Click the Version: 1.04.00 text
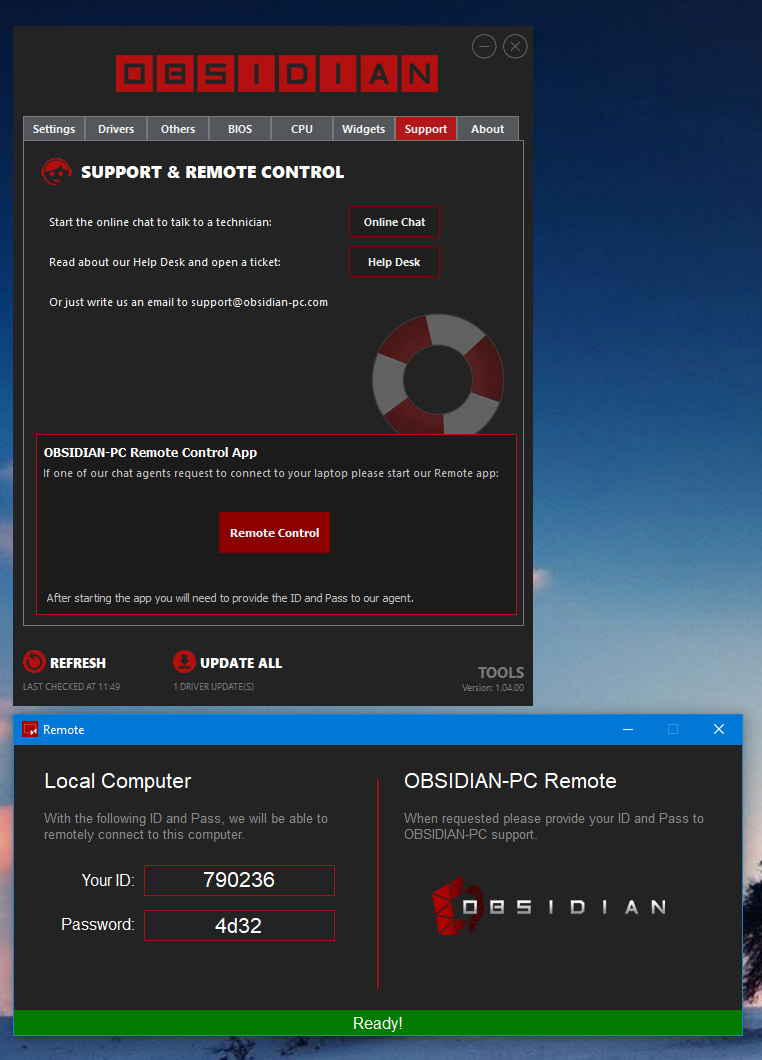The image size is (762, 1060). tap(493, 688)
